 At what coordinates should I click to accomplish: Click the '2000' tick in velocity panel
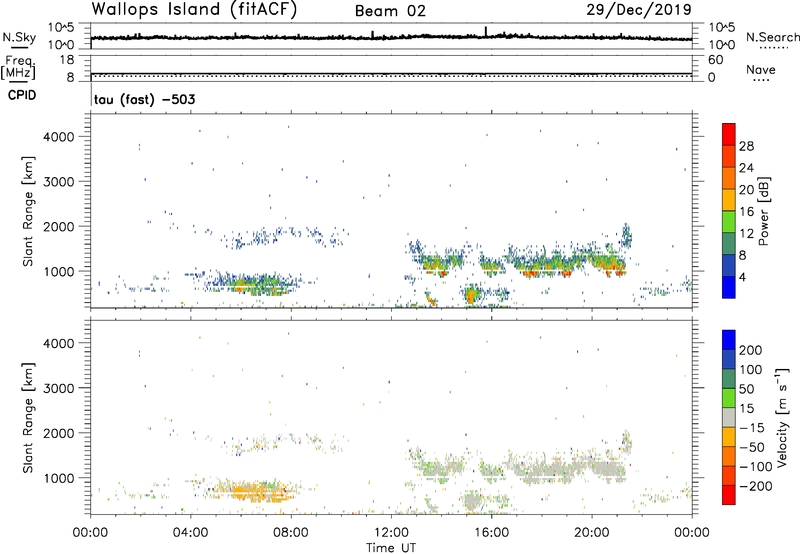[59, 433]
